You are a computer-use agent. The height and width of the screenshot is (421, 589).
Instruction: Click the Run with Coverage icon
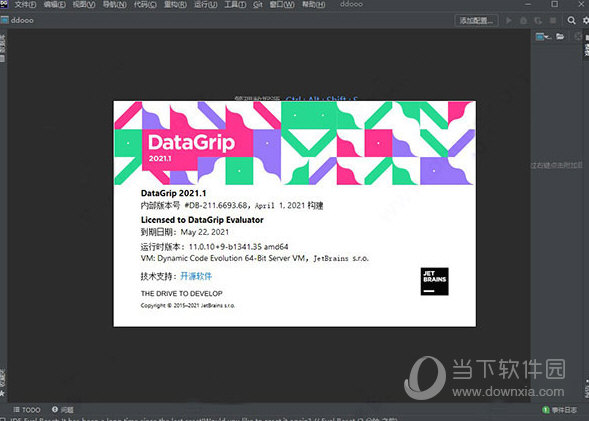538,20
